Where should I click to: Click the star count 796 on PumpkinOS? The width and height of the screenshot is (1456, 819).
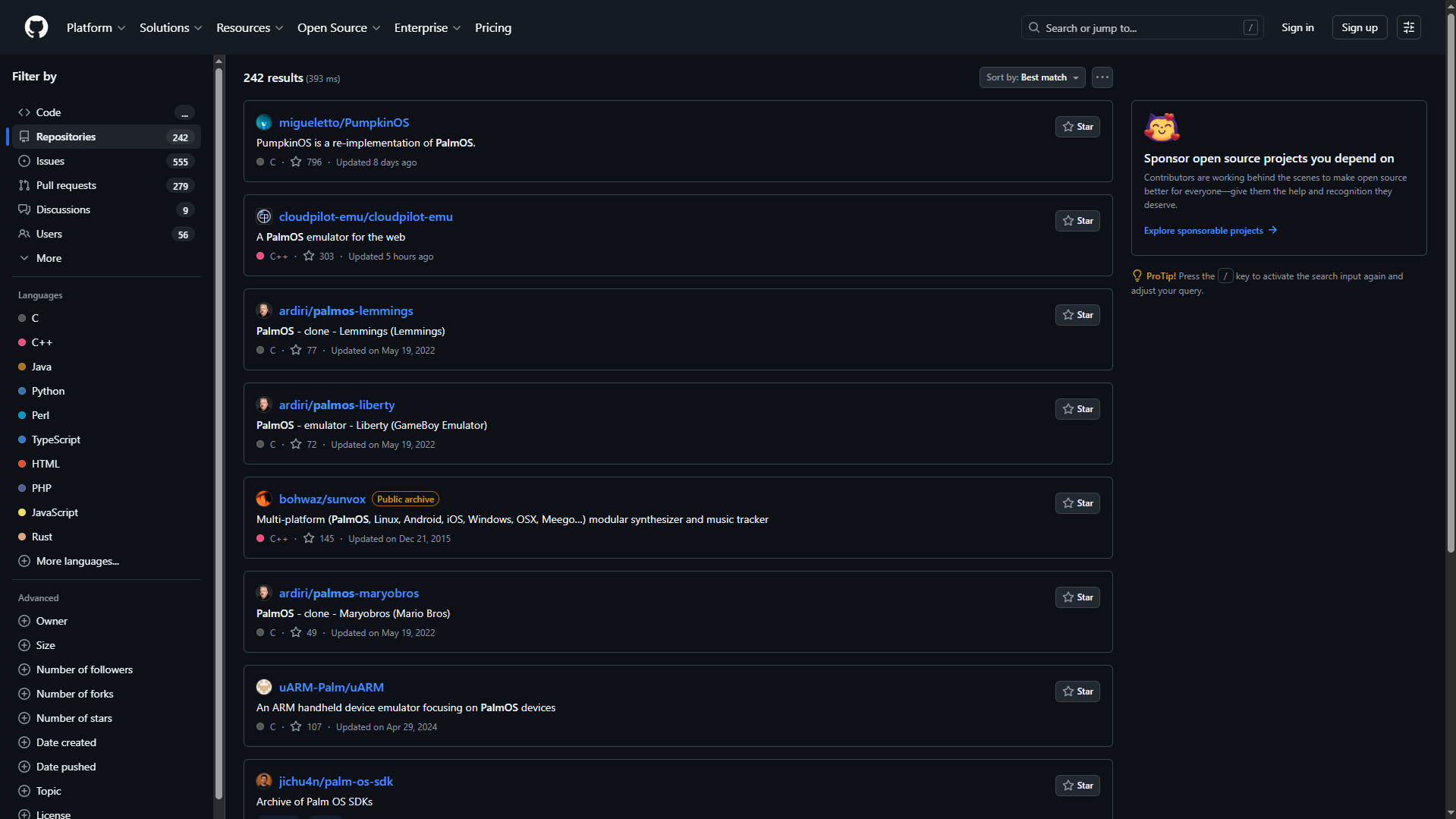coord(307,162)
